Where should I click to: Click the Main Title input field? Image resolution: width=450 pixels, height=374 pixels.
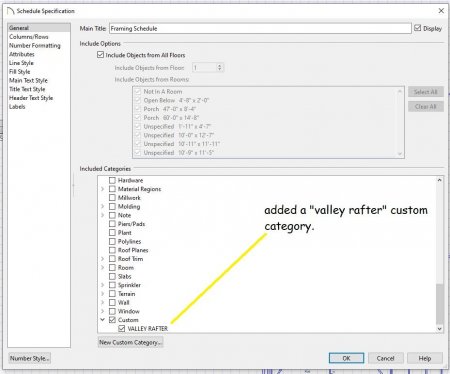(260, 29)
